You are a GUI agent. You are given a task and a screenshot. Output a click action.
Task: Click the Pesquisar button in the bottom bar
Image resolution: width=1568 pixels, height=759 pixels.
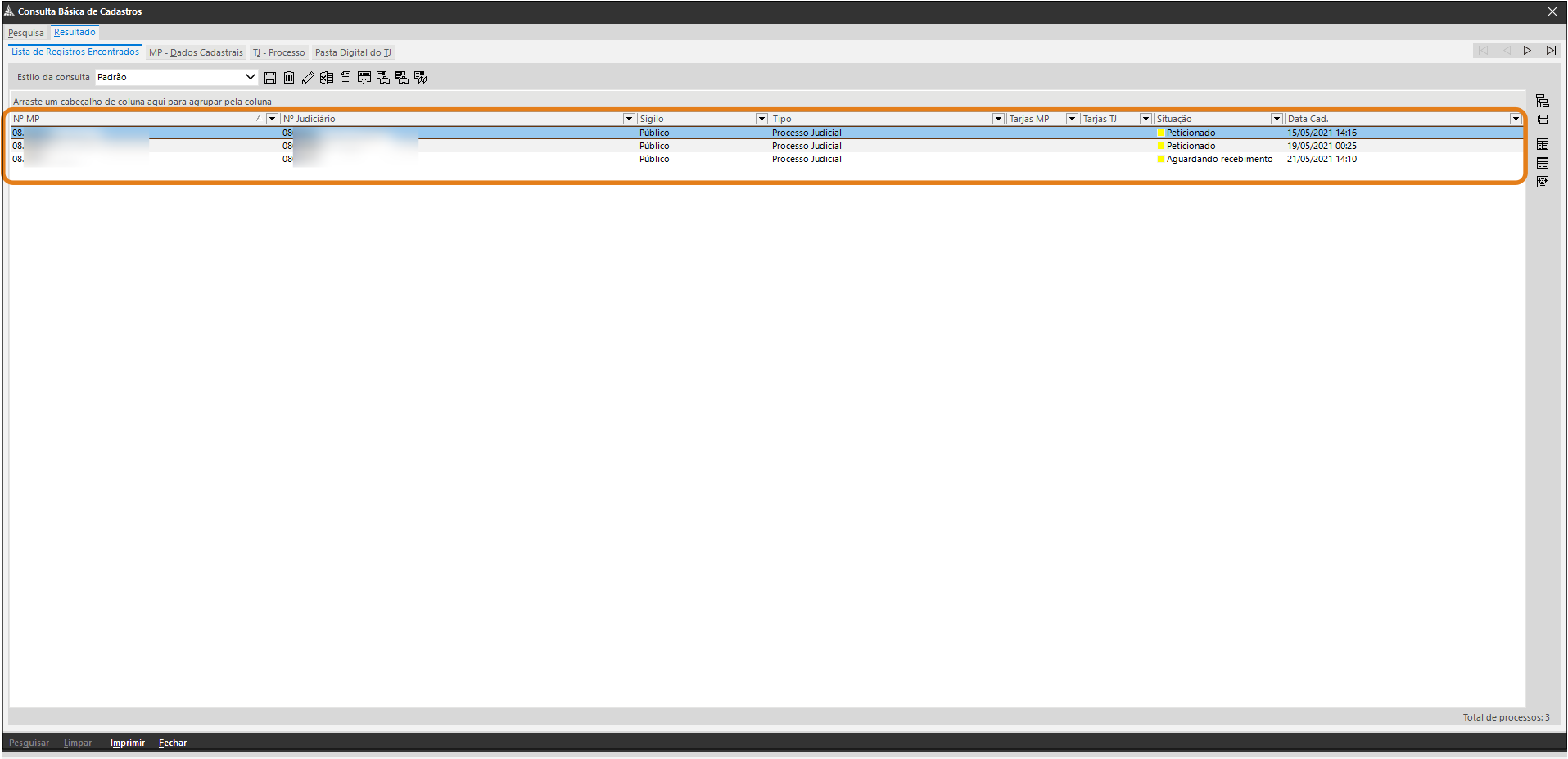coord(29,743)
